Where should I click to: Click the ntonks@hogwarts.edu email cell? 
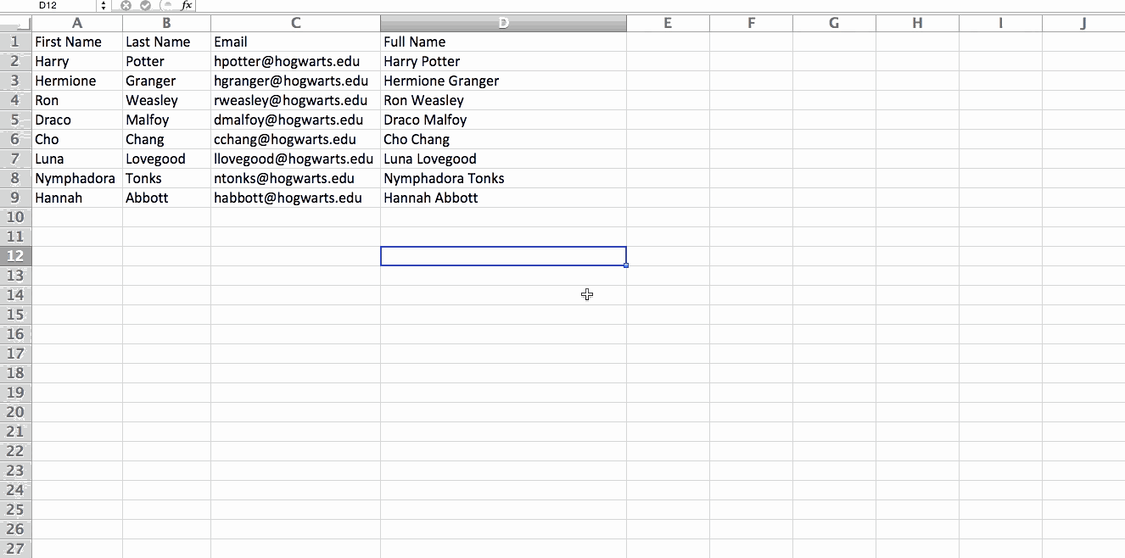click(296, 178)
